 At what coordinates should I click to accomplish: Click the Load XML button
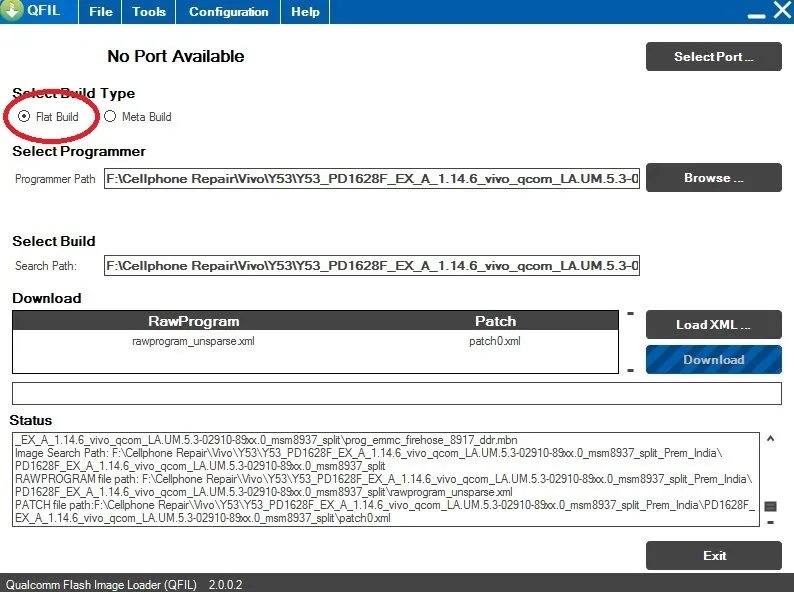(x=713, y=325)
